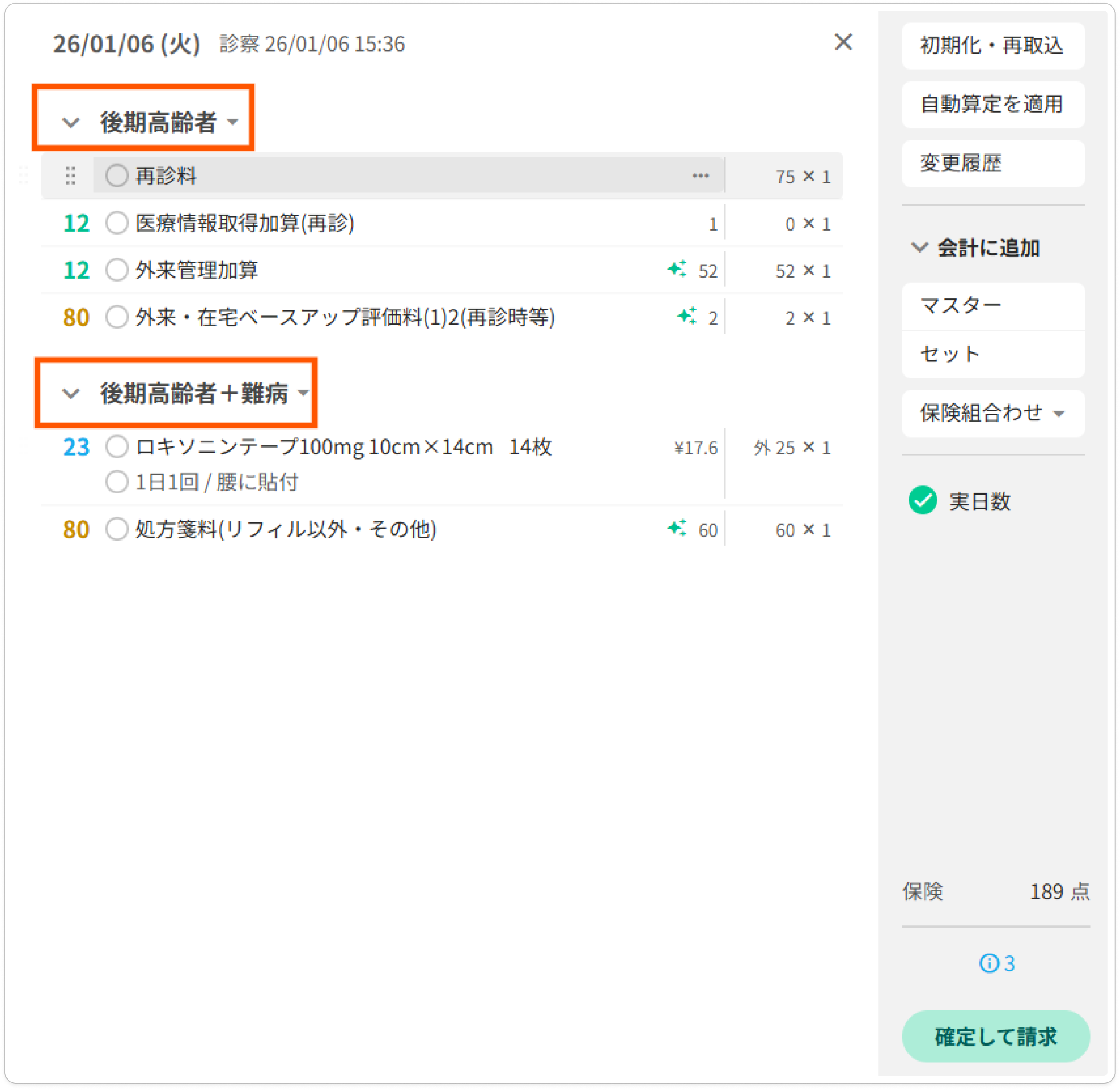Screen dimensions: 1120x1090
Task: Select radio circle for ロキソニンテープ100mg
Action: tap(117, 446)
